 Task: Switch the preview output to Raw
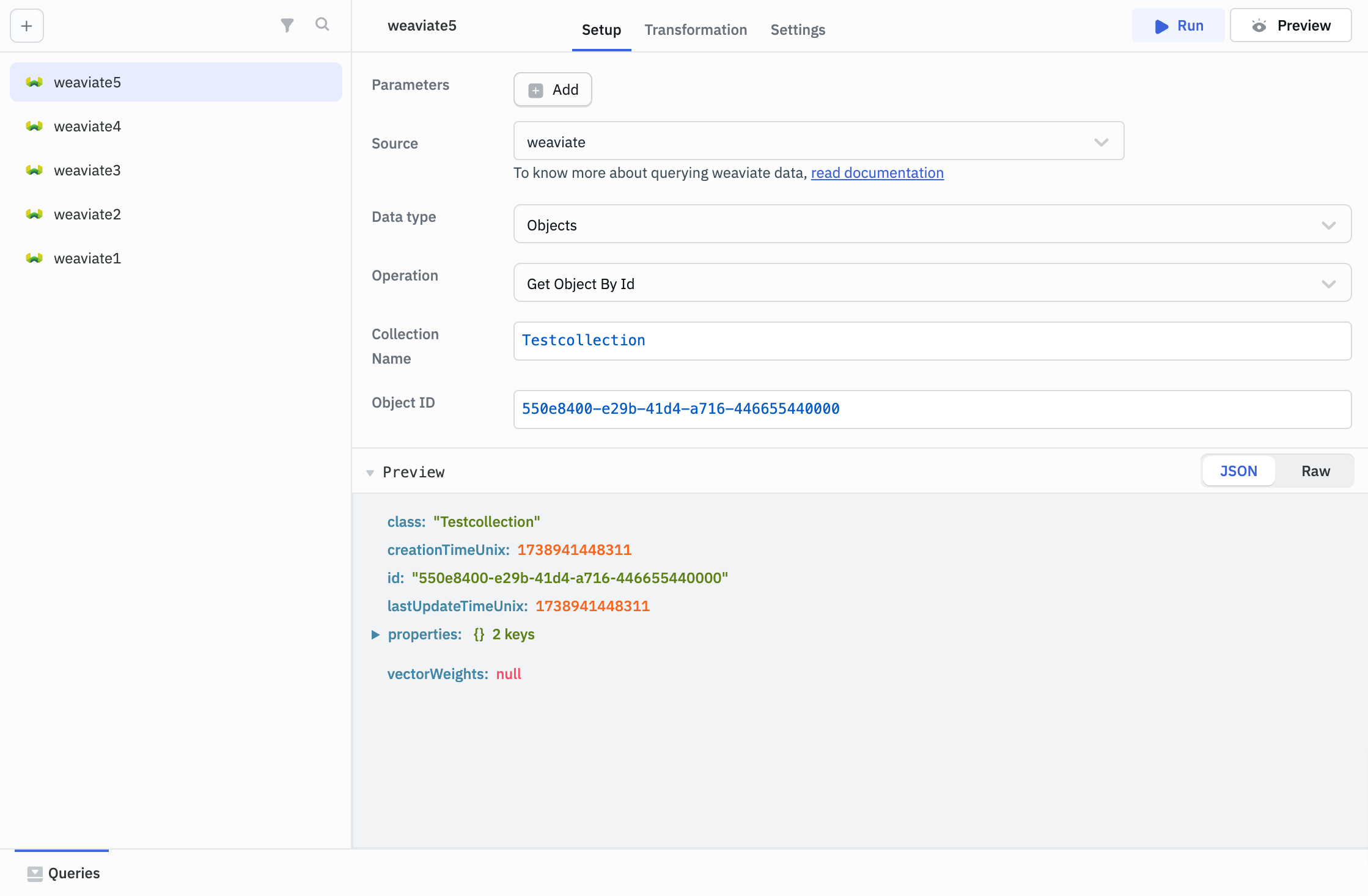pos(1315,471)
